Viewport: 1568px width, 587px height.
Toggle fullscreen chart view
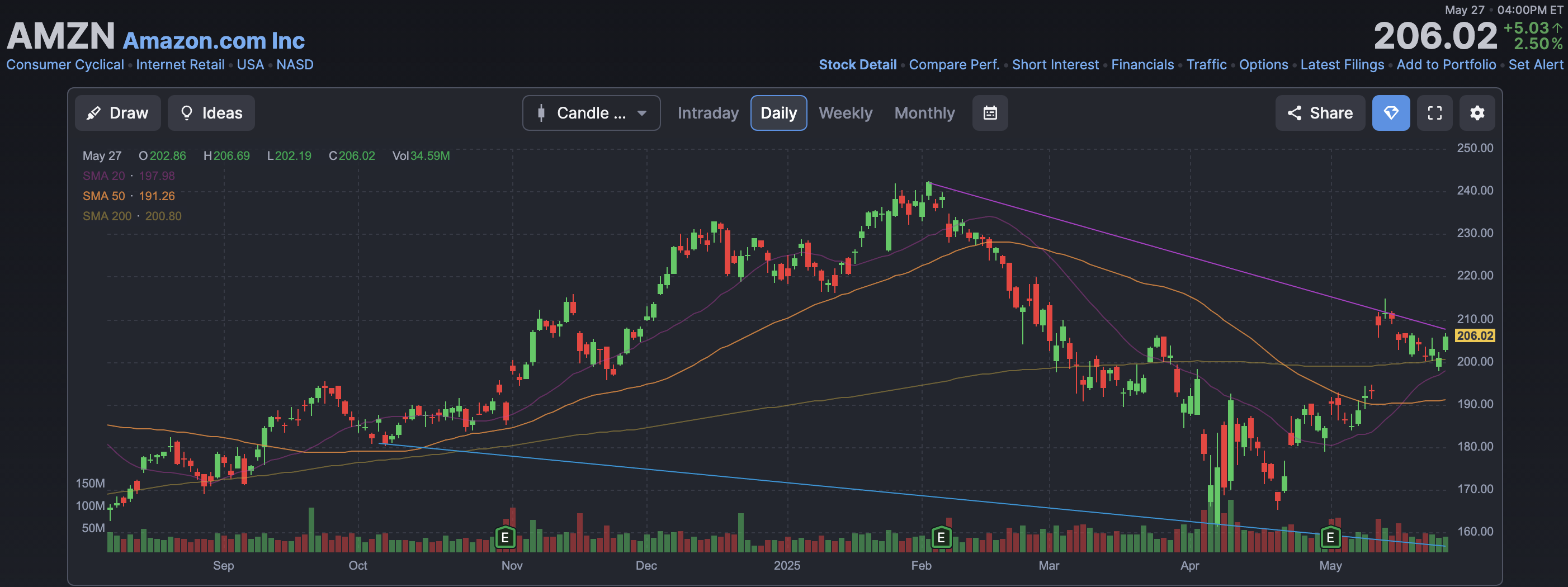tap(1435, 112)
